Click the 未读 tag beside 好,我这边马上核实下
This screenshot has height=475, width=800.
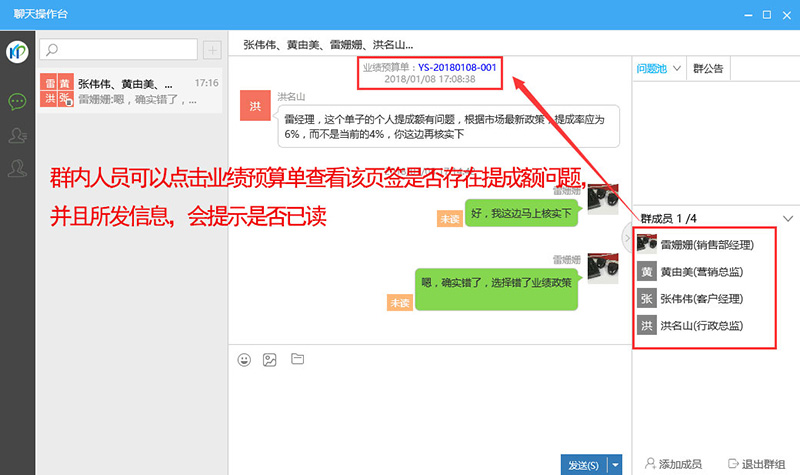point(449,219)
